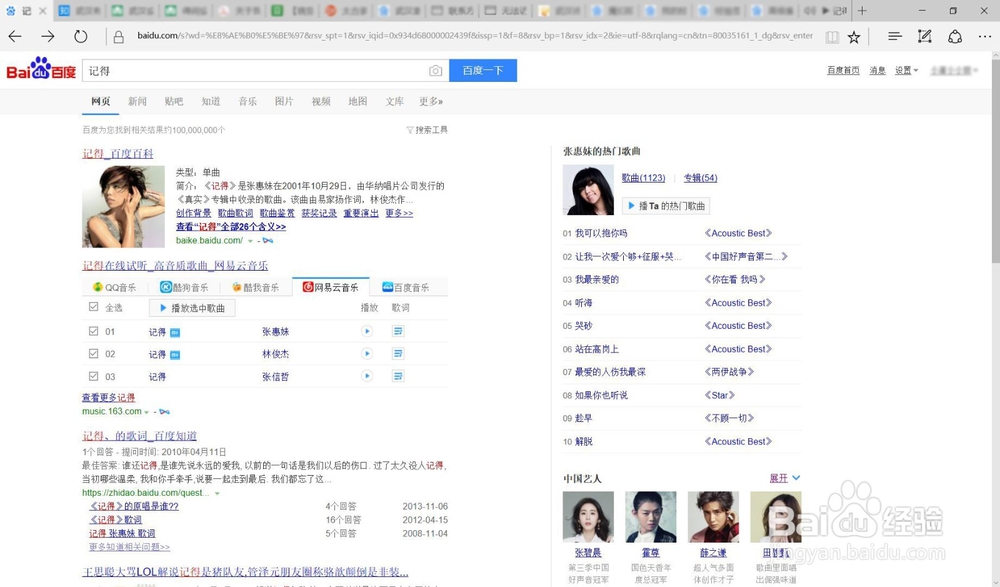Viewport: 1000px width, 587px height.
Task: Click the Baidu logo
Action: pyautogui.click(x=41, y=70)
